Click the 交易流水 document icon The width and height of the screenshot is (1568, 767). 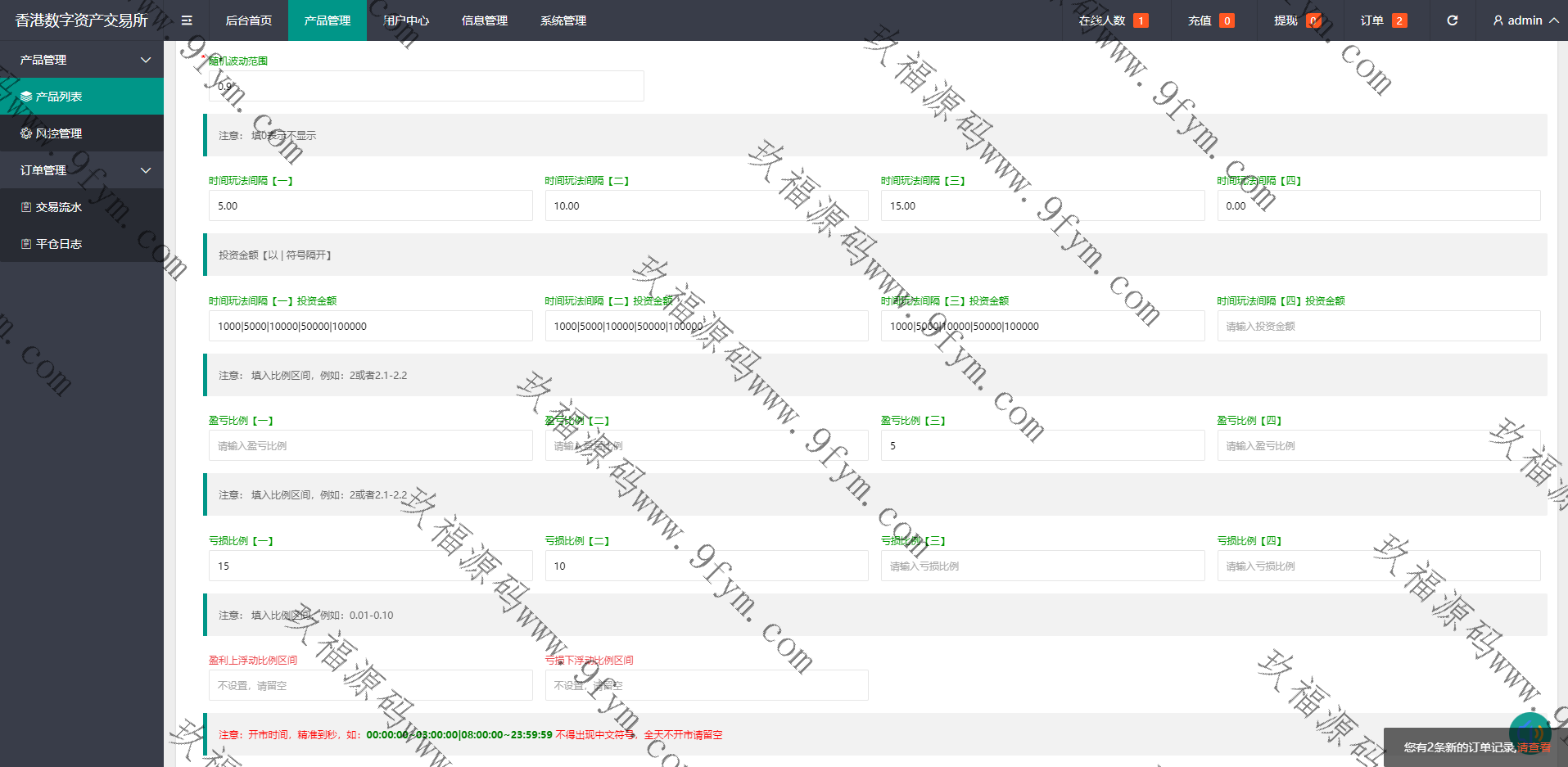[x=26, y=207]
